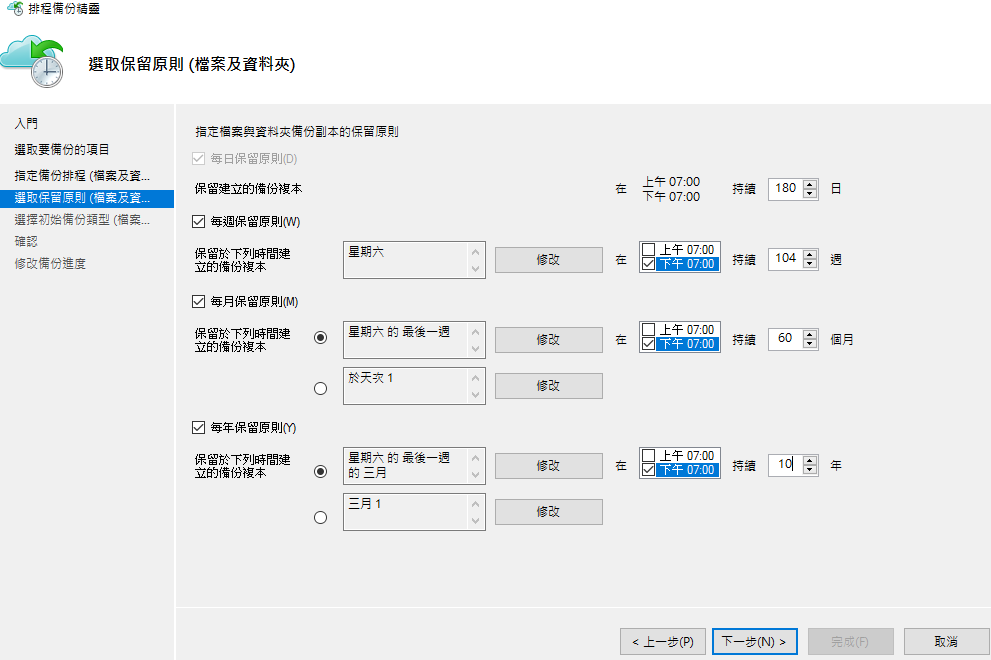The height and width of the screenshot is (660, 991).
Task: Select the 於天次 1 monthly radio option
Action: coord(320,389)
